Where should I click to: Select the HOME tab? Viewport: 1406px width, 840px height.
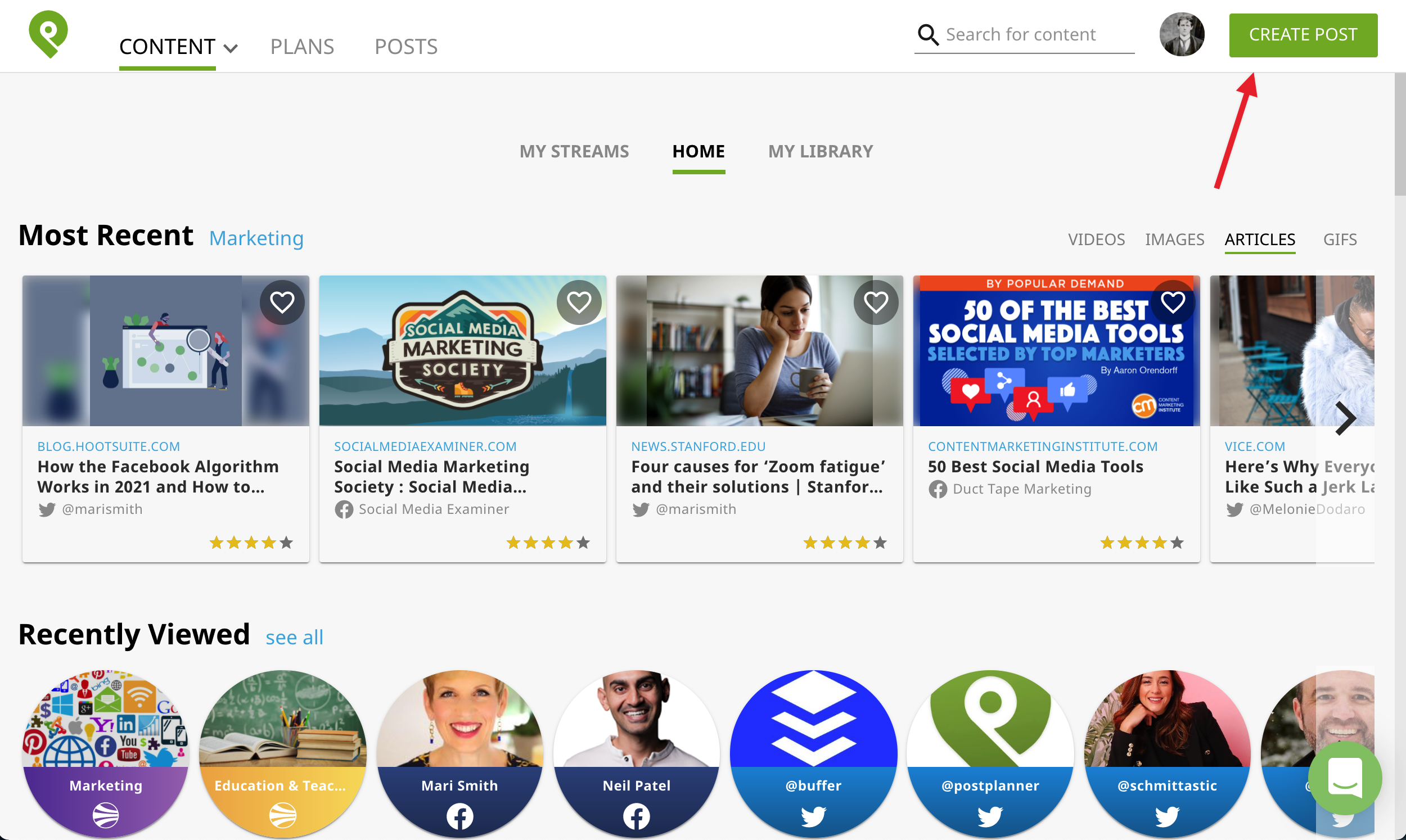pos(699,151)
